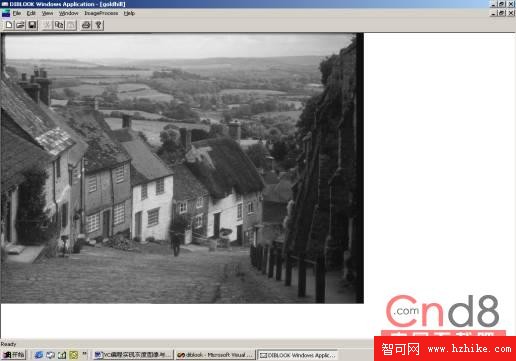Screen dimensions: 516x361
Task: Open the Help menu
Action: pos(129,13)
